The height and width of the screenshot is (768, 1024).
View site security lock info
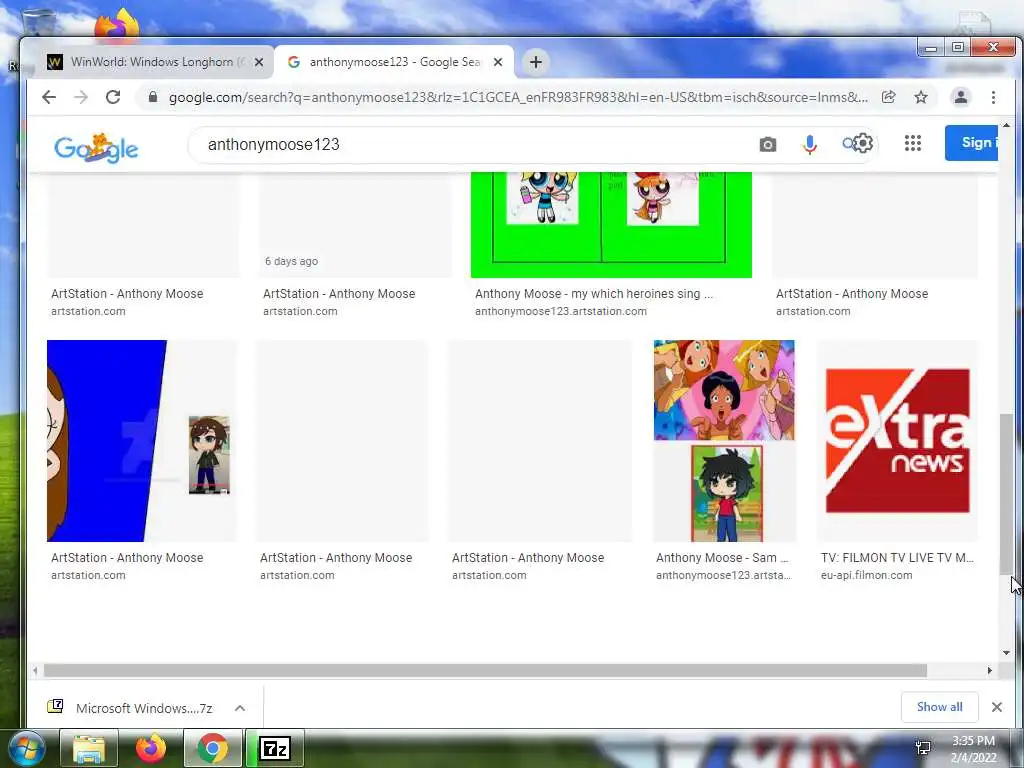(153, 97)
